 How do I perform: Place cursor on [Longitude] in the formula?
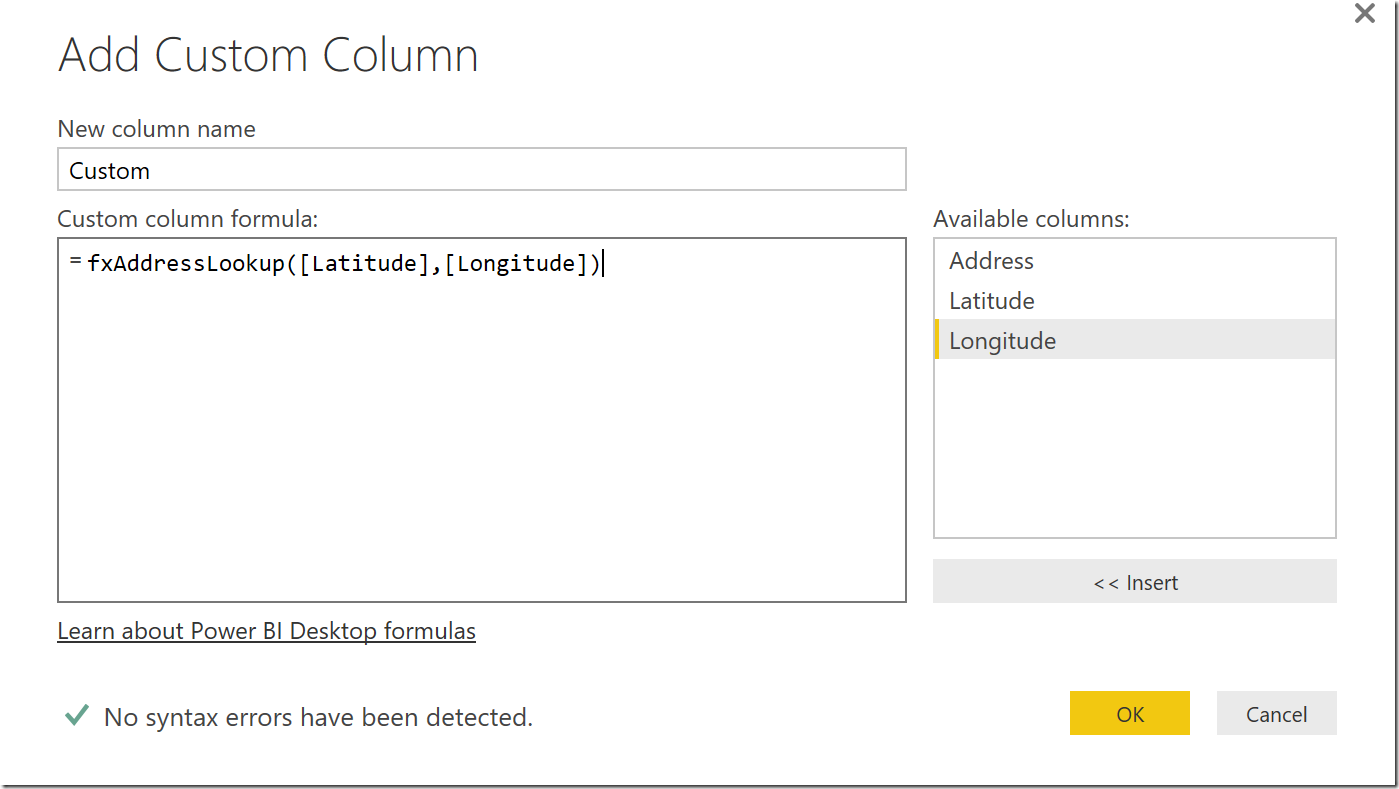(x=516, y=264)
